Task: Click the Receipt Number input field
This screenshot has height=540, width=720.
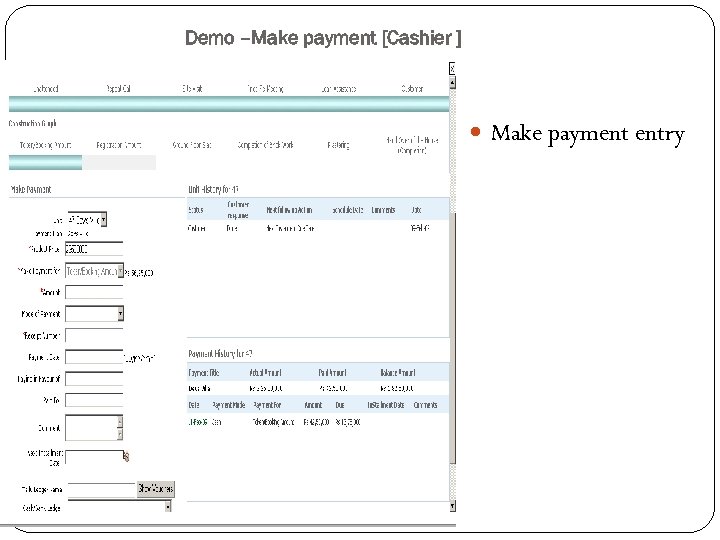Action: [x=94, y=335]
